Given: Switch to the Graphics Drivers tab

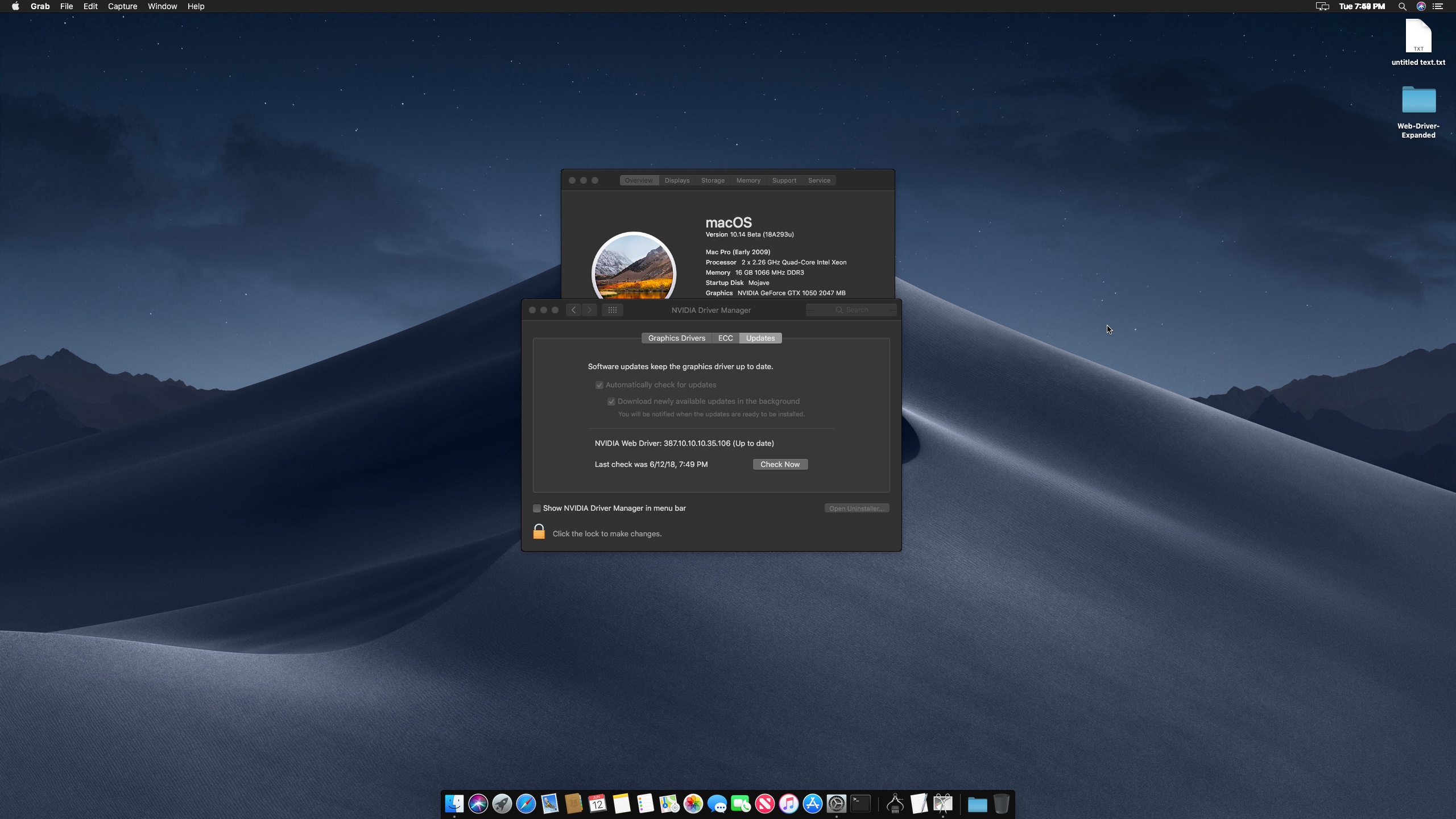Looking at the screenshot, I should coord(676,338).
